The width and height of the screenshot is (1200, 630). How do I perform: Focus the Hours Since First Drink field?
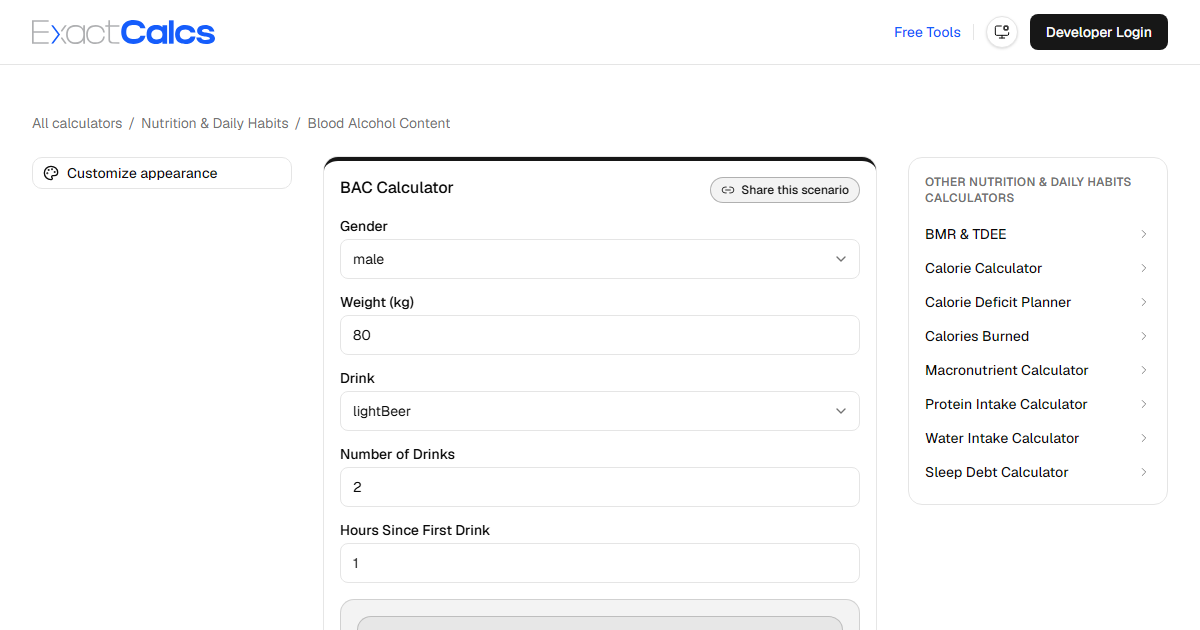pyautogui.click(x=600, y=563)
